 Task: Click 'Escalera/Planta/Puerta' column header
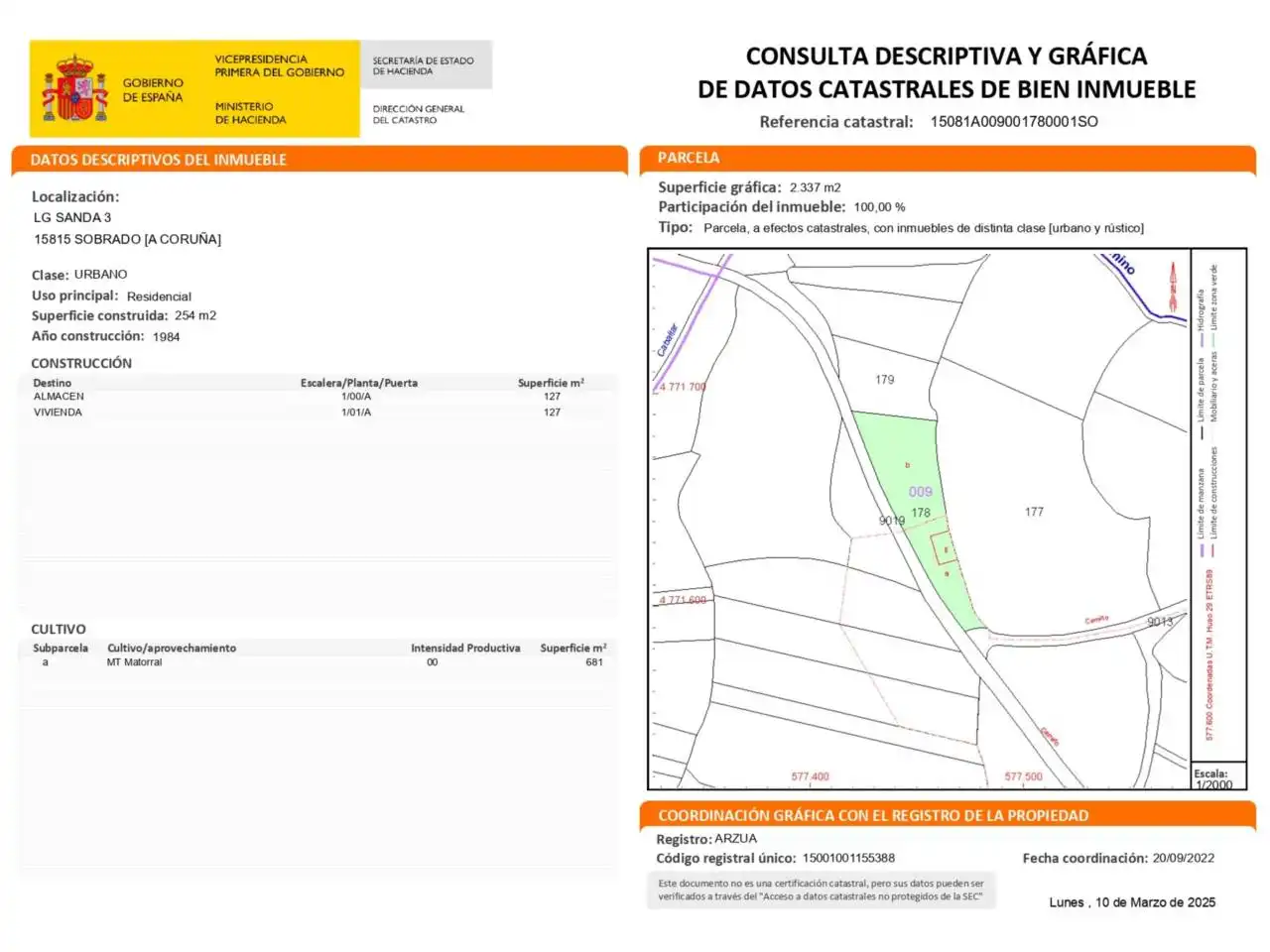click(x=359, y=383)
